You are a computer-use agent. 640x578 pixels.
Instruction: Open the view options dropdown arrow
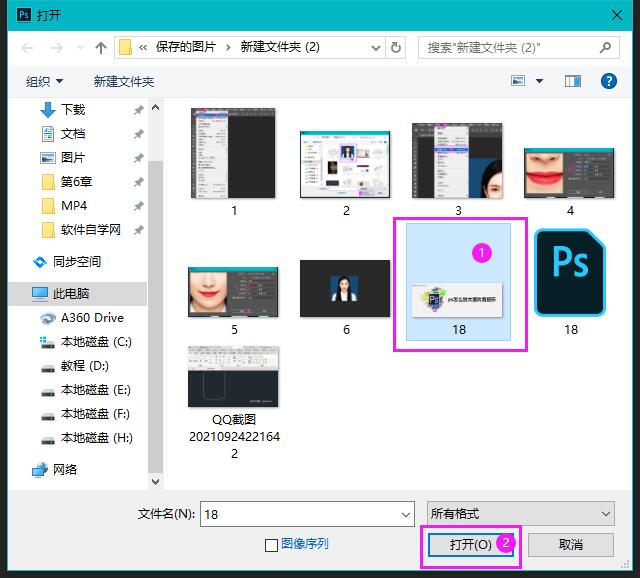tap(539, 81)
